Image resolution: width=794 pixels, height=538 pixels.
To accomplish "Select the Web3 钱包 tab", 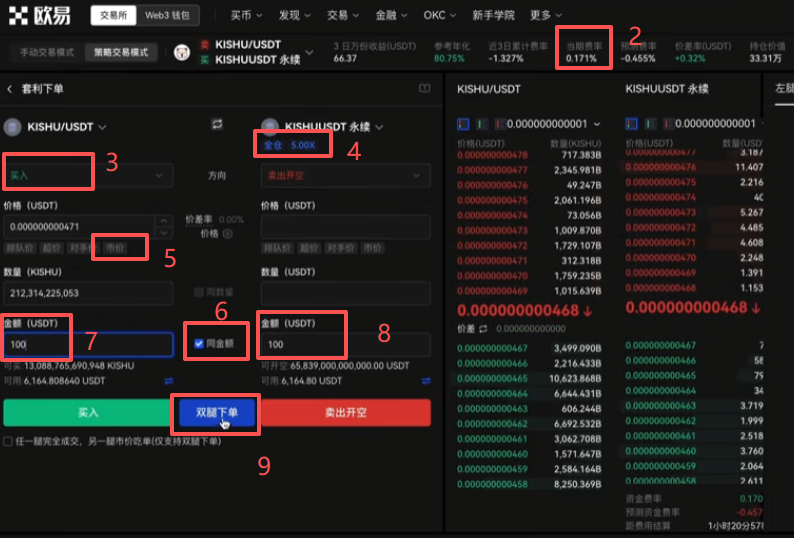I will pyautogui.click(x=167, y=15).
